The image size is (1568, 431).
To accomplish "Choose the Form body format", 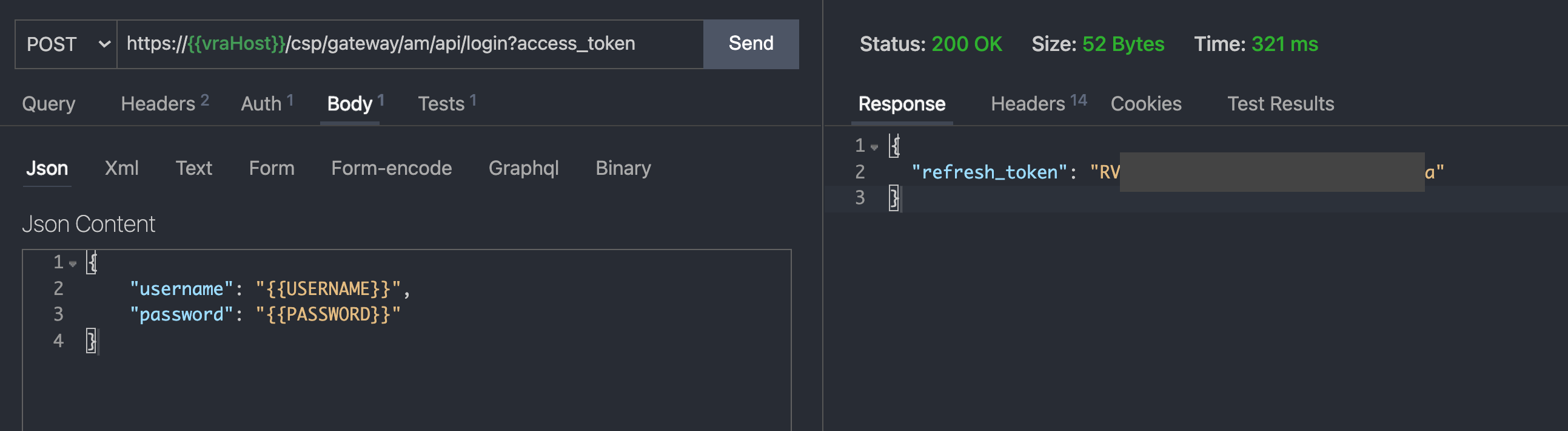I will (x=272, y=168).
